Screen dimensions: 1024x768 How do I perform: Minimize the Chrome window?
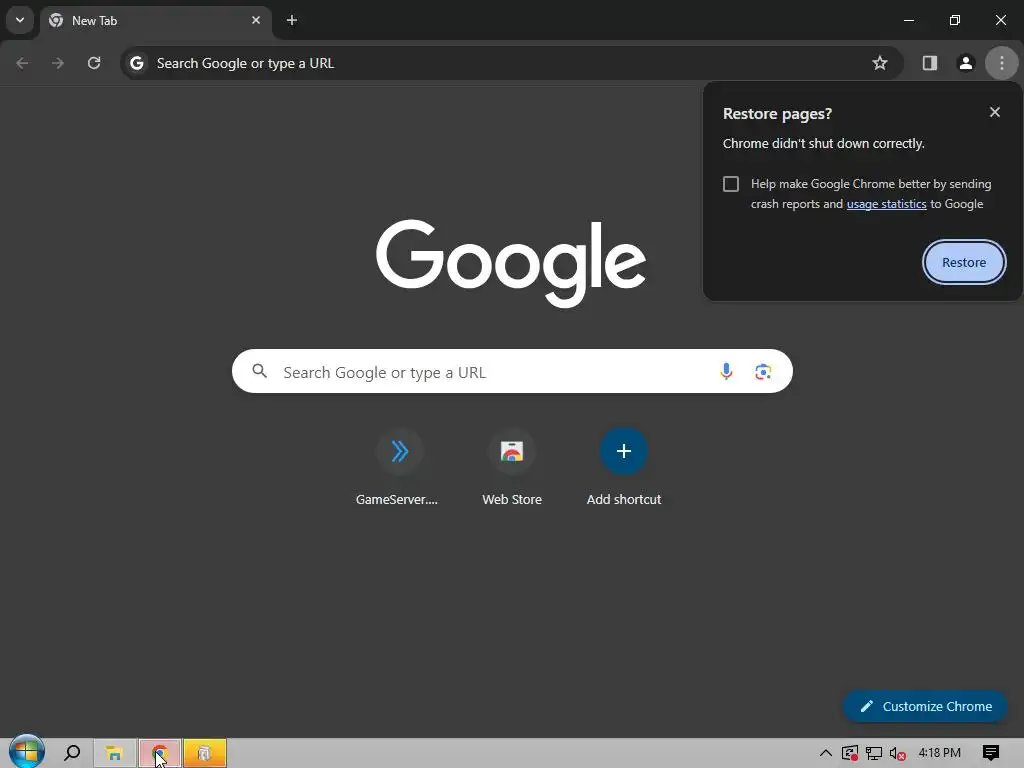908,20
